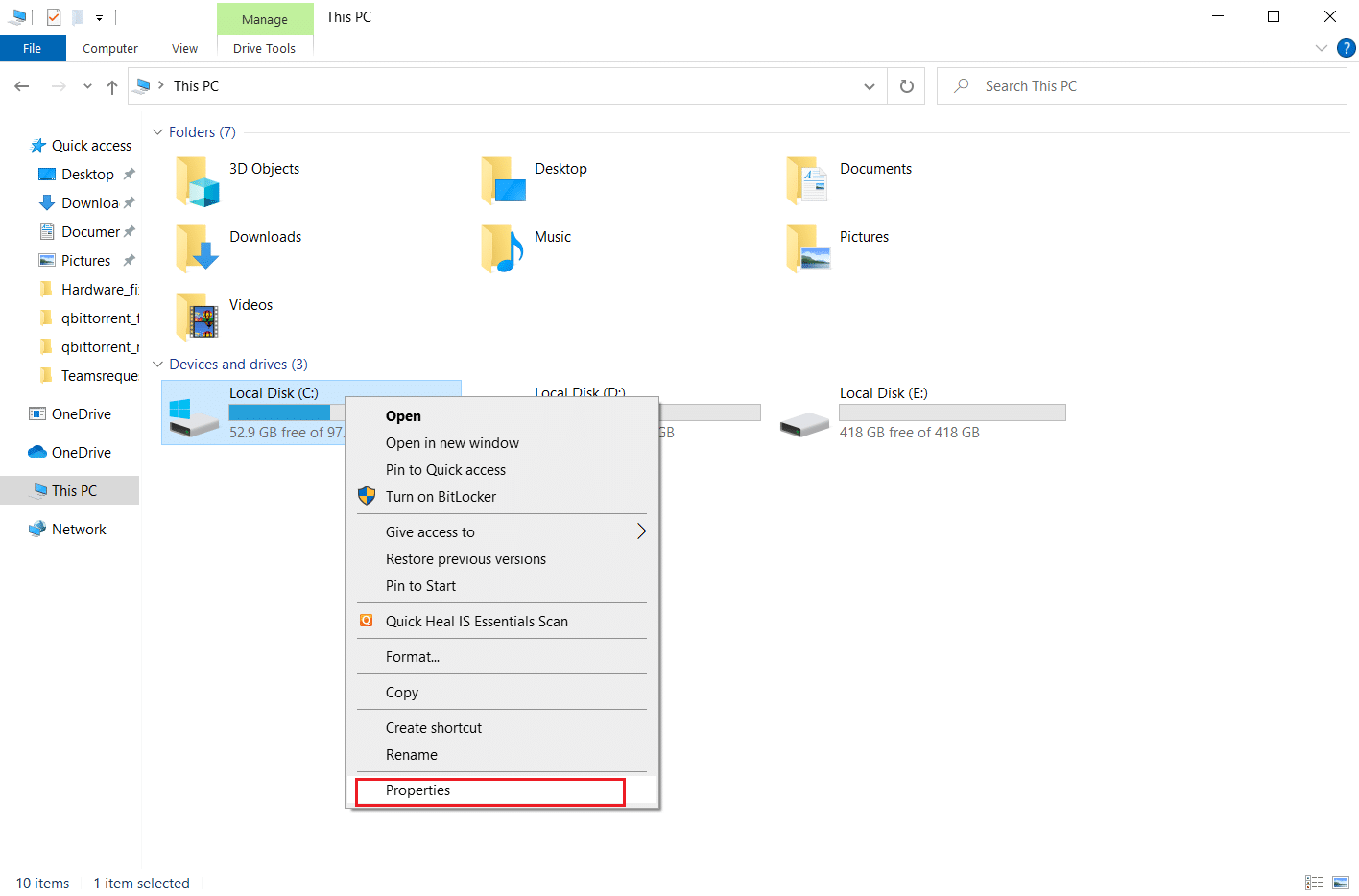Image resolution: width=1359 pixels, height=896 pixels.
Task: Open the Desktop folder icon in Folders
Action: pyautogui.click(x=503, y=181)
